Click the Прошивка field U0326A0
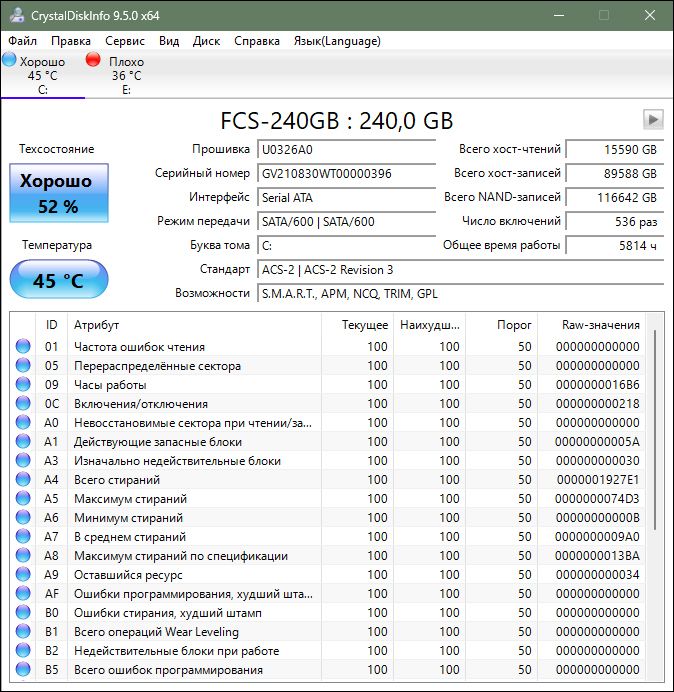The image size is (674, 692). tap(346, 150)
